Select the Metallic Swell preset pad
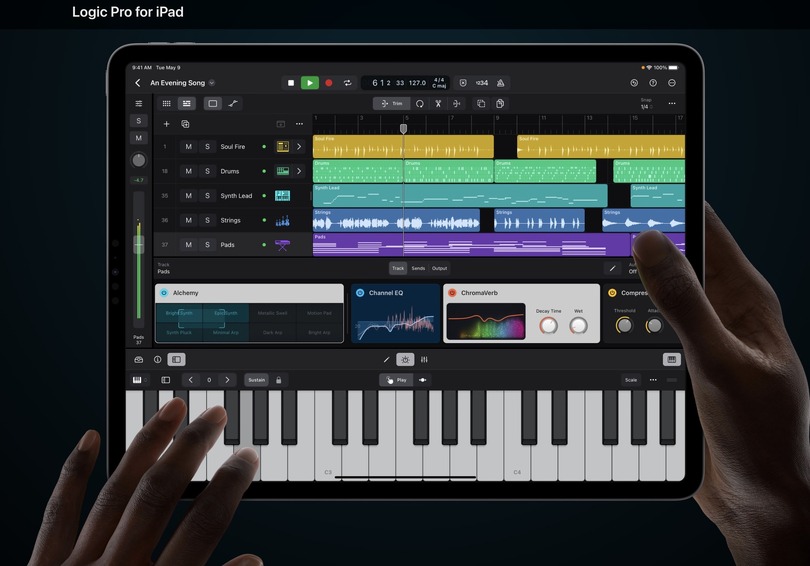Screen dimensions: 810x566 click(272, 313)
